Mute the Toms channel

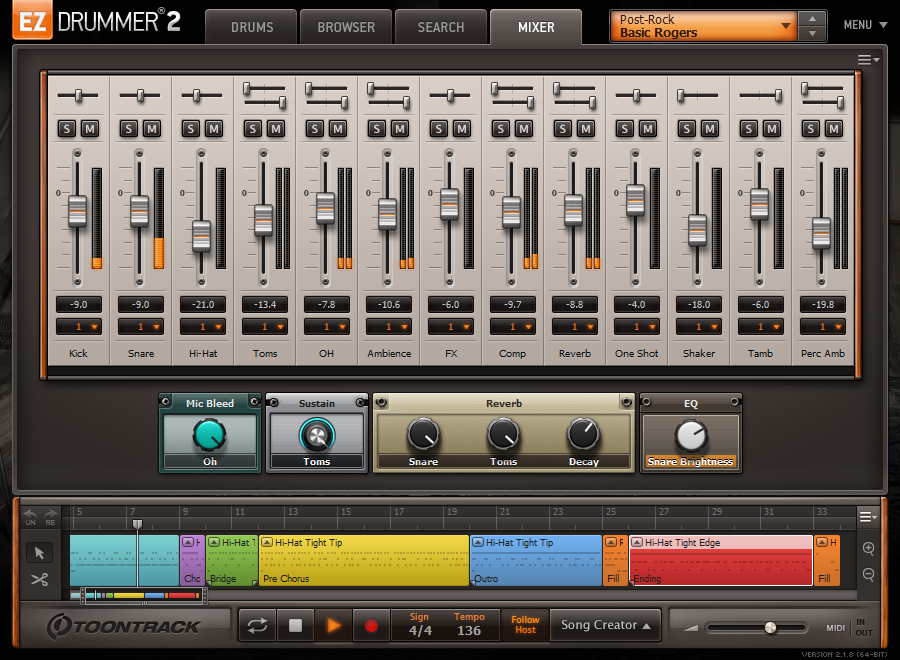[276, 129]
